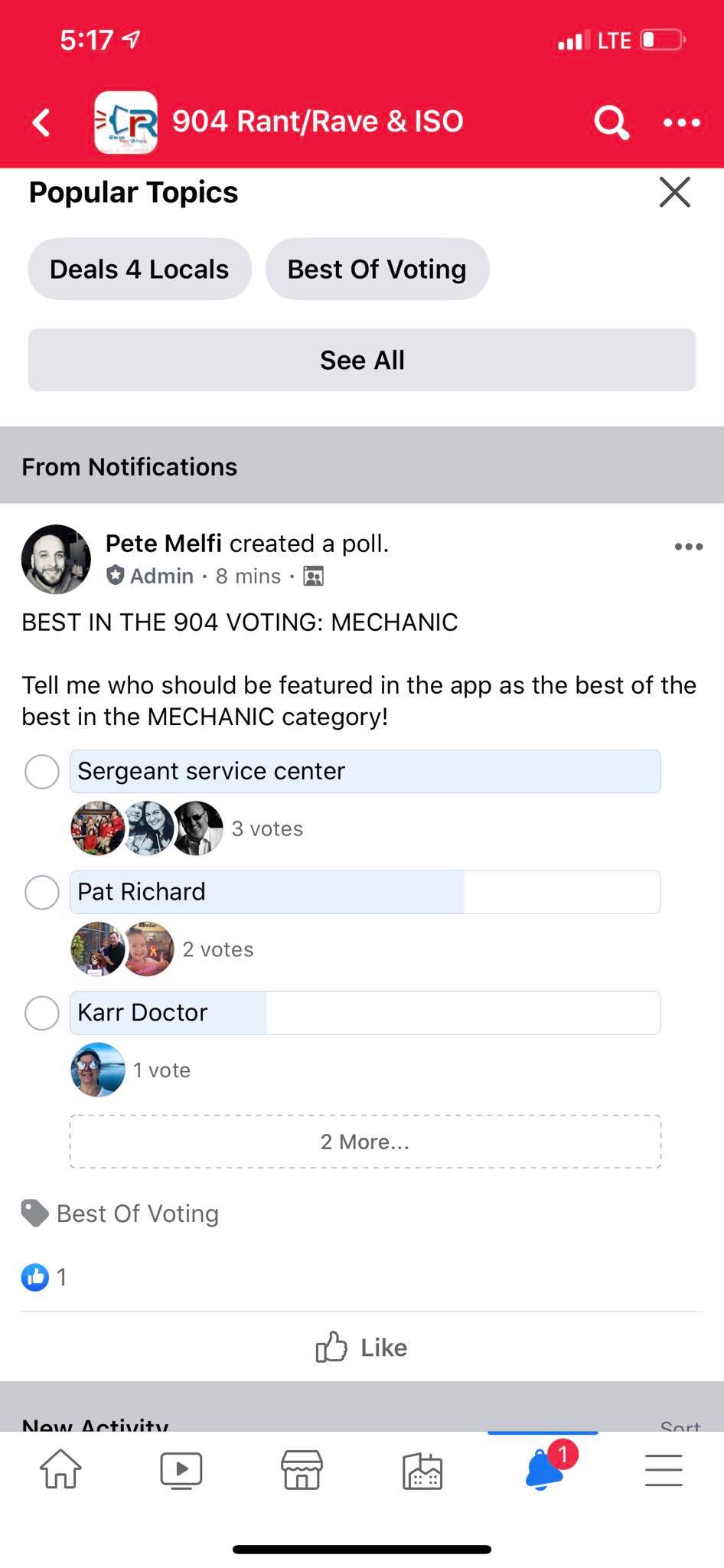Tap the back arrow in the header
The image size is (724, 1568).
[x=42, y=122]
